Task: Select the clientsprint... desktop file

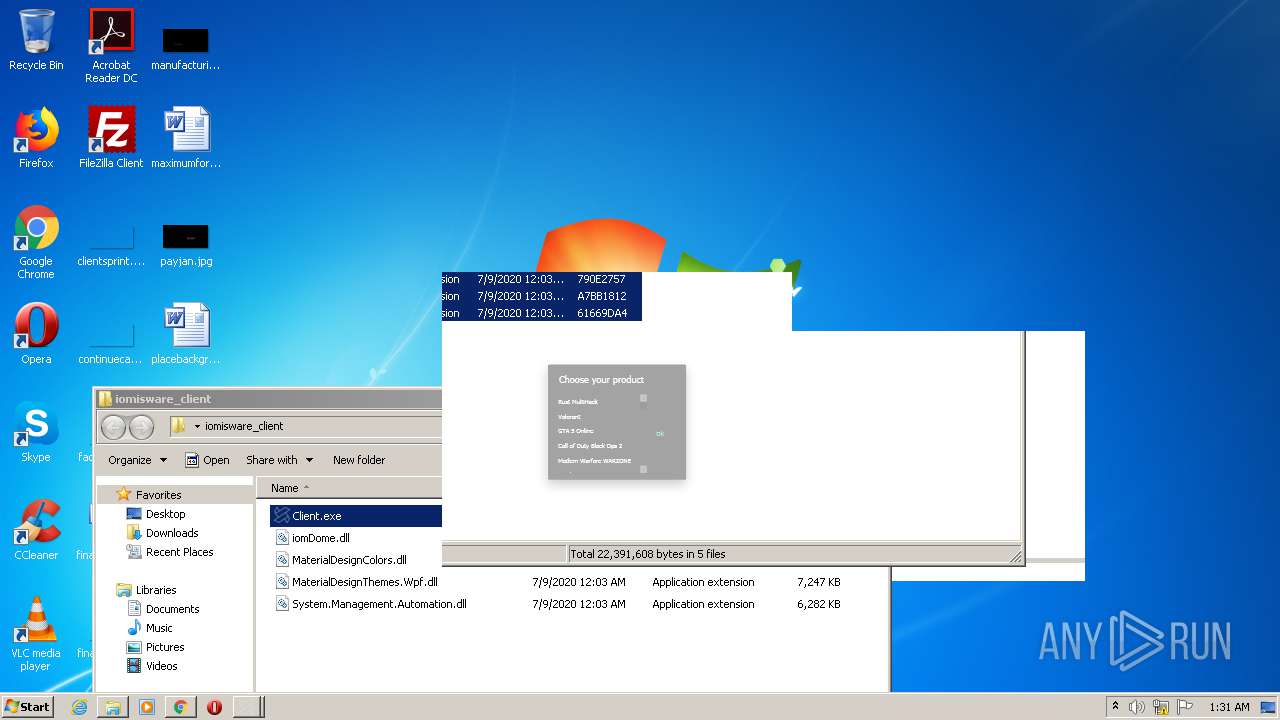Action: pyautogui.click(x=111, y=245)
